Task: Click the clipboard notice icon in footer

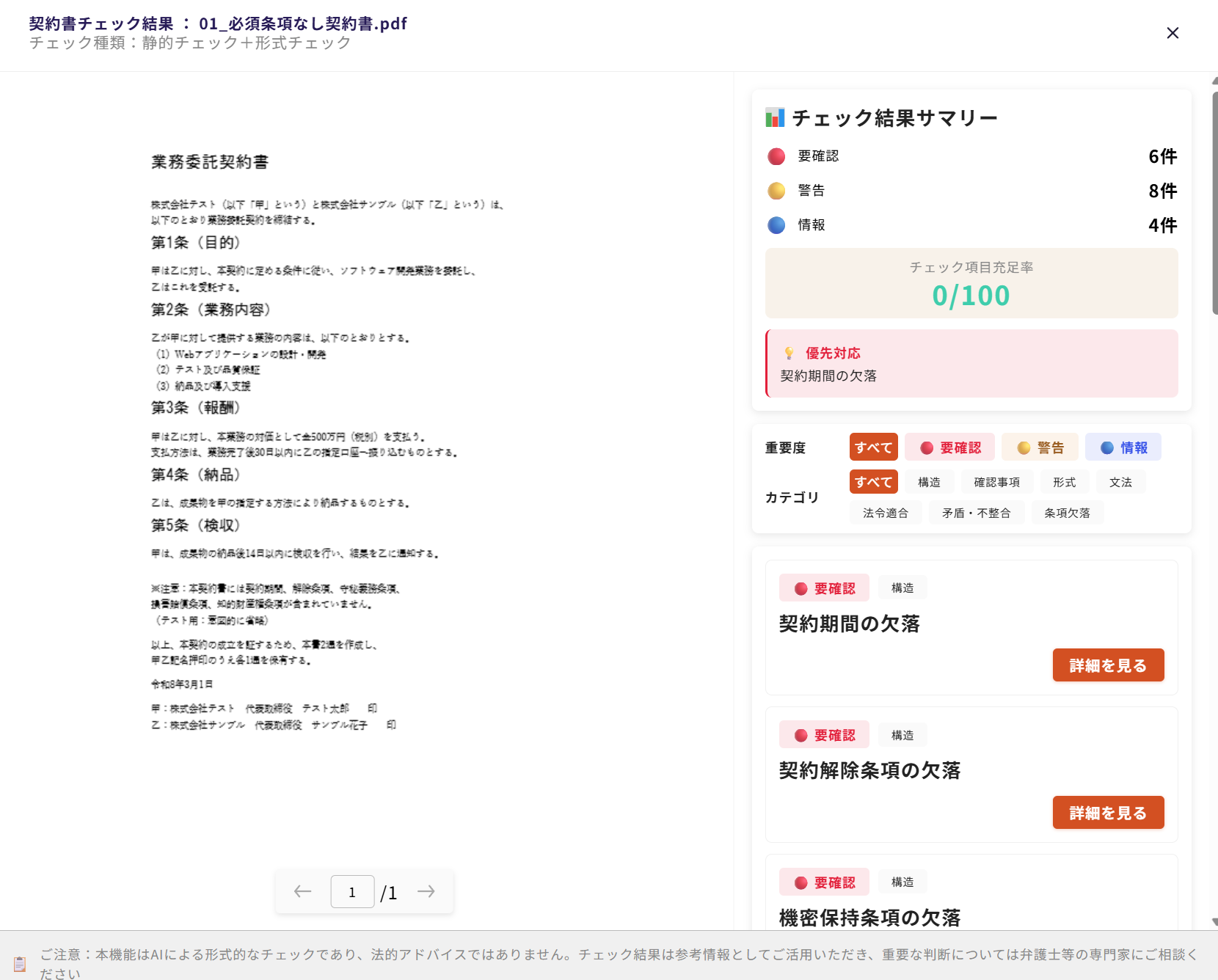Action: [x=20, y=964]
